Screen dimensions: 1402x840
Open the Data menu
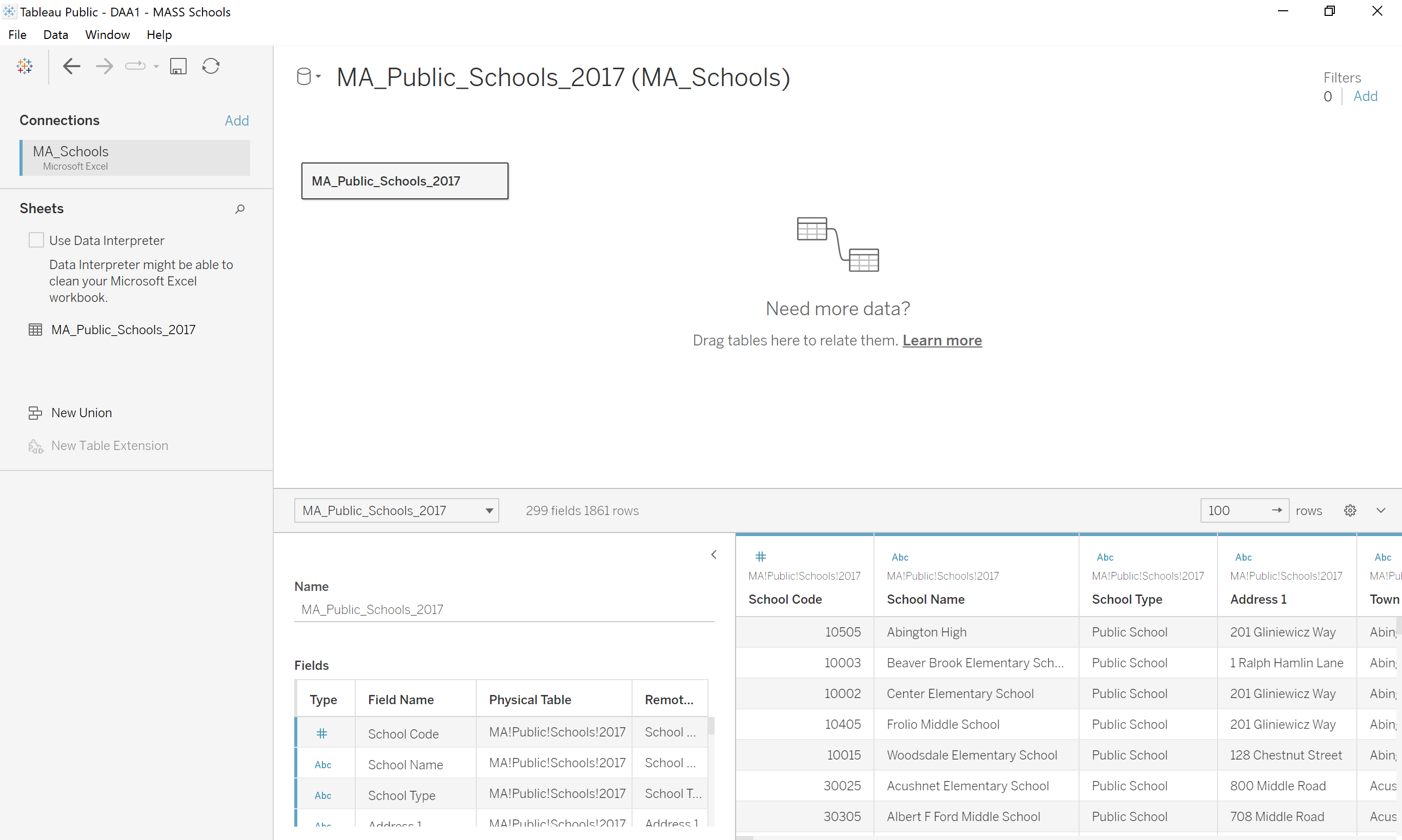[x=55, y=34]
